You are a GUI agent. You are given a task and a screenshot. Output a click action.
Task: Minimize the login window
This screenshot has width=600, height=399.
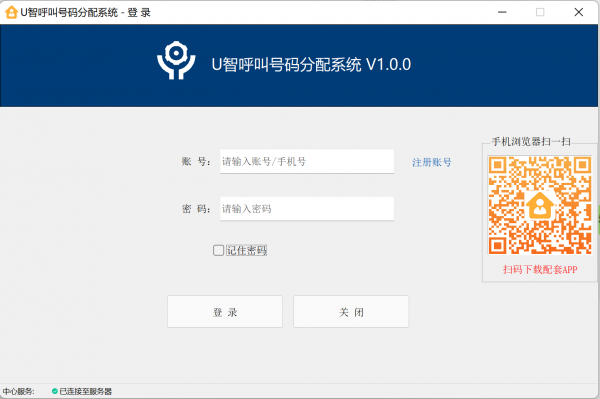pos(502,12)
